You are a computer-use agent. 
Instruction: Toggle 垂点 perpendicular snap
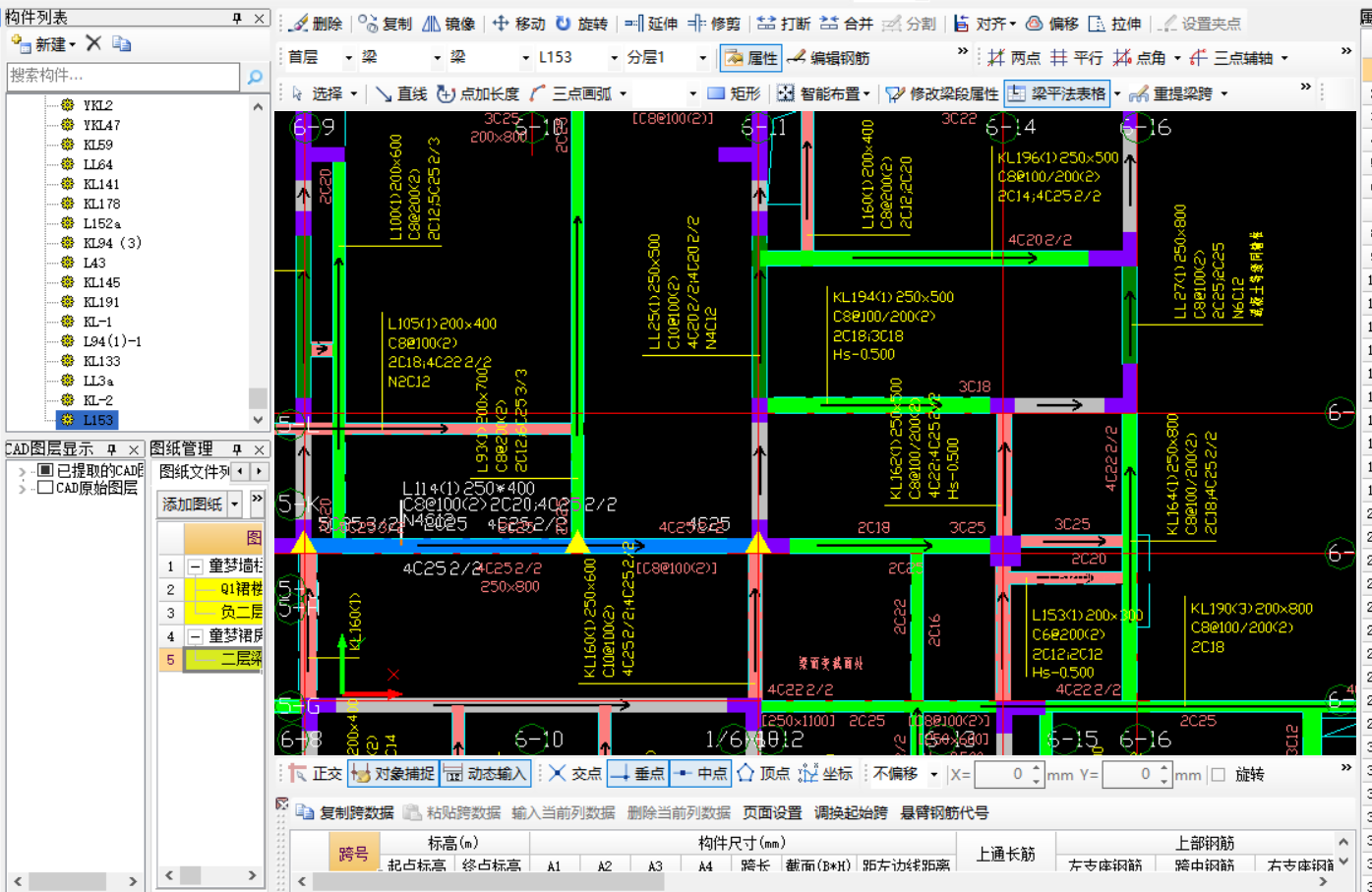pos(637,774)
